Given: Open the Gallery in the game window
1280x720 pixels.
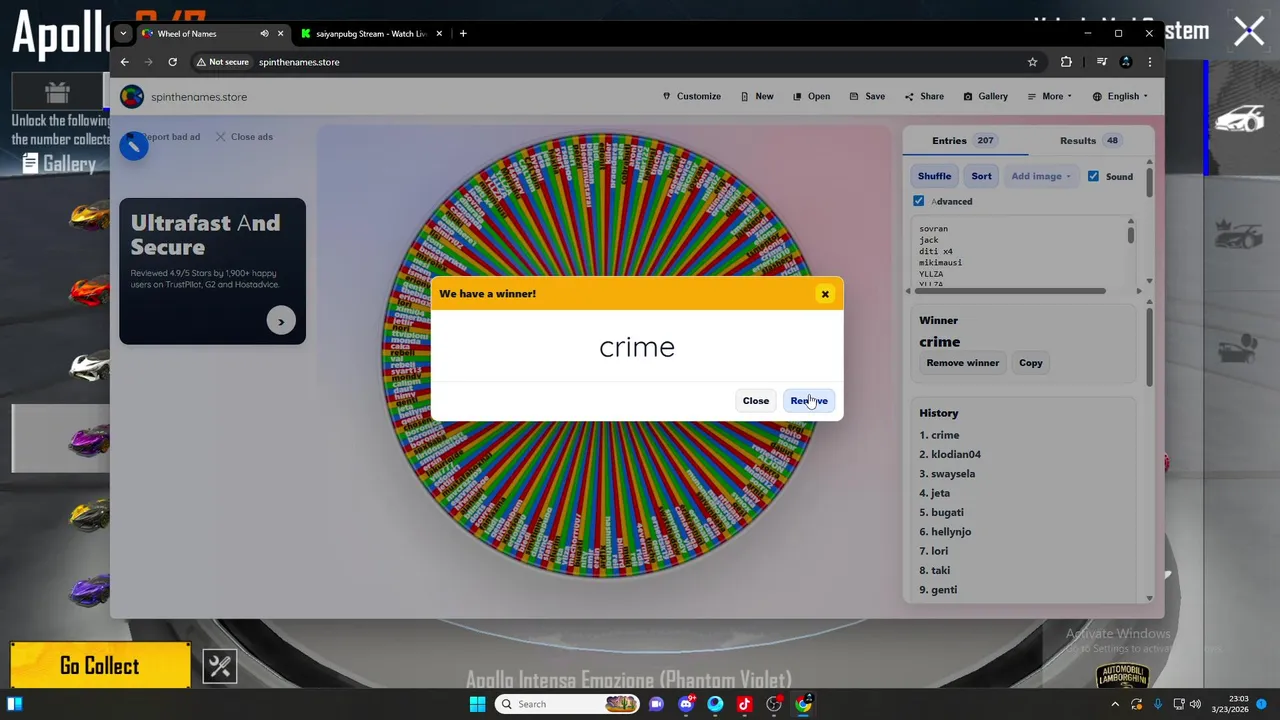Looking at the screenshot, I should 58,164.
